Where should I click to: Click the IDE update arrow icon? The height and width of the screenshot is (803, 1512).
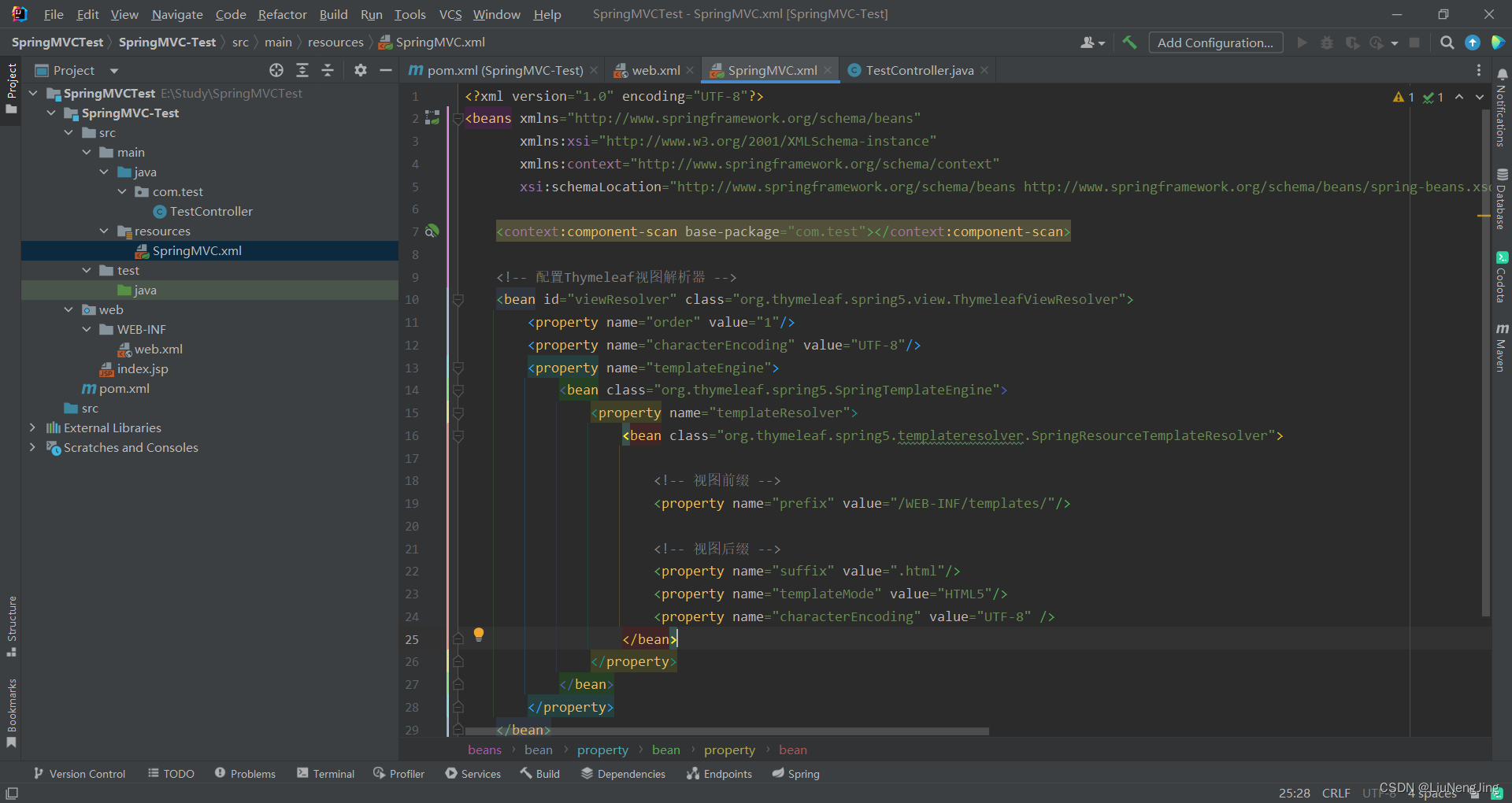point(1473,43)
